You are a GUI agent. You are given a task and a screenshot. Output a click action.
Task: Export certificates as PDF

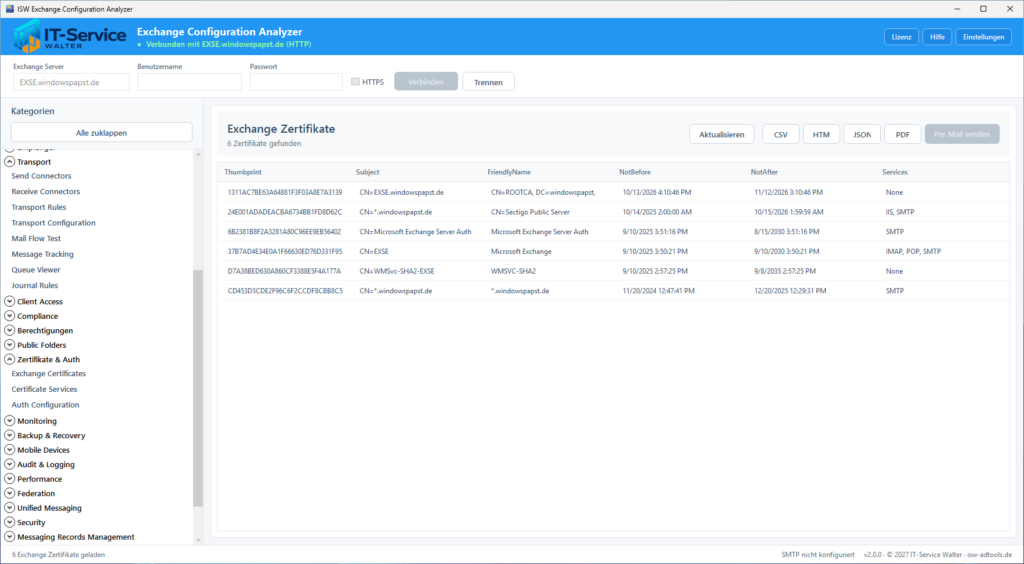tap(903, 134)
